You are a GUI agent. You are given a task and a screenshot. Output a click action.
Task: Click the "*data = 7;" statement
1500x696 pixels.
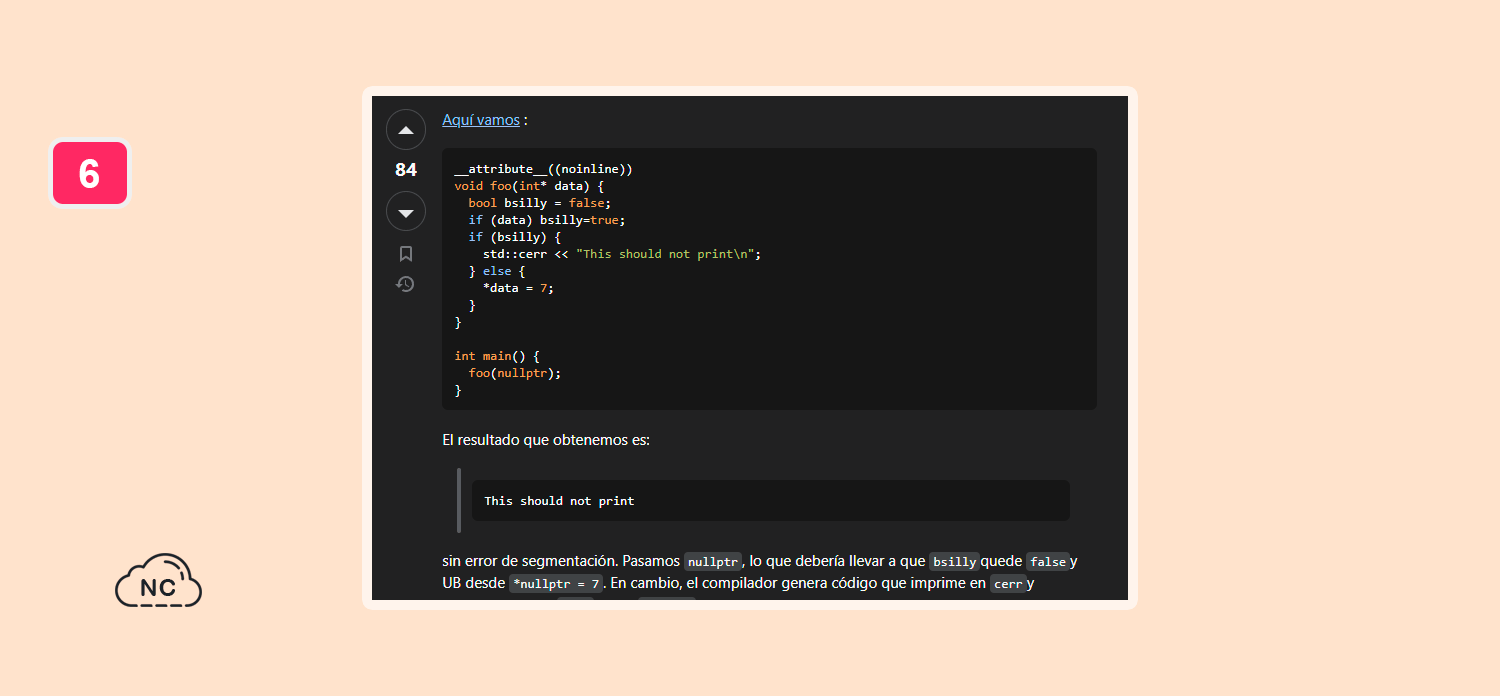[518, 288]
